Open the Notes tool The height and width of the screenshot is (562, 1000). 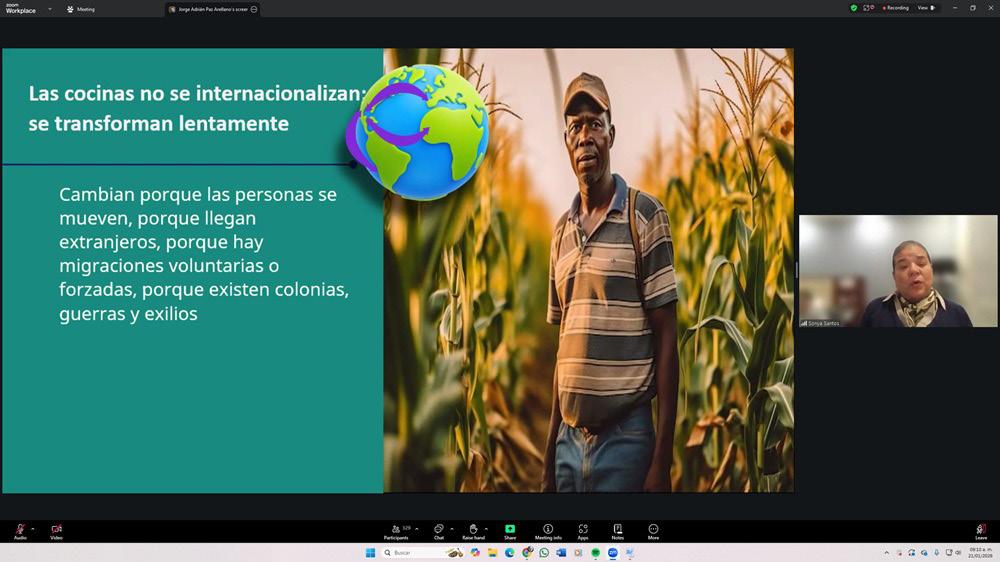pos(617,531)
